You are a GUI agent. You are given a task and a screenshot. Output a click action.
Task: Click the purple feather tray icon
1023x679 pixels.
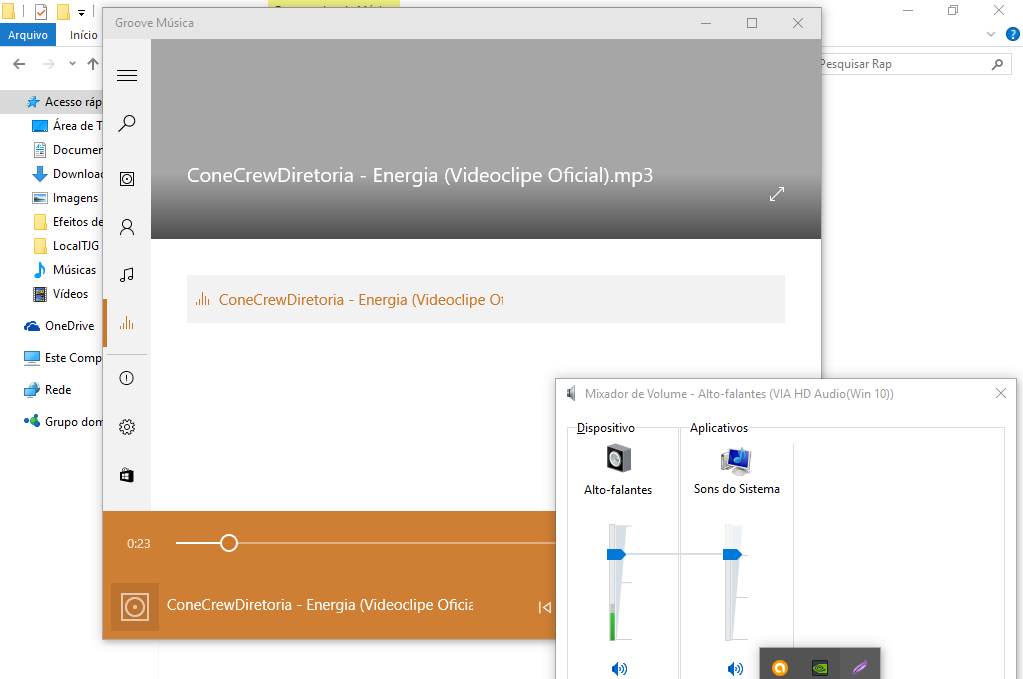tap(860, 667)
